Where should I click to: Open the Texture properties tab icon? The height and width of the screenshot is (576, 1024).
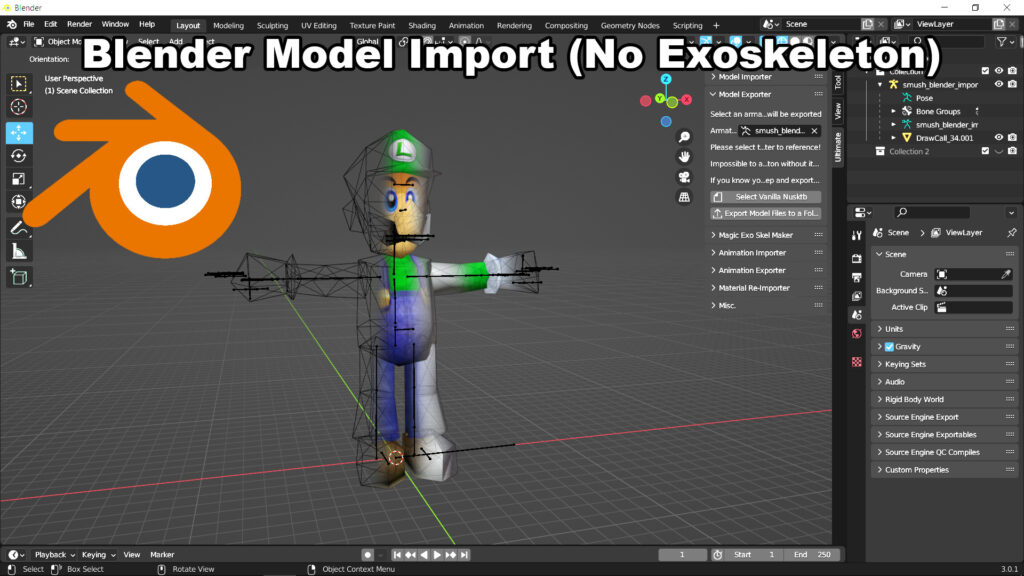point(857,362)
